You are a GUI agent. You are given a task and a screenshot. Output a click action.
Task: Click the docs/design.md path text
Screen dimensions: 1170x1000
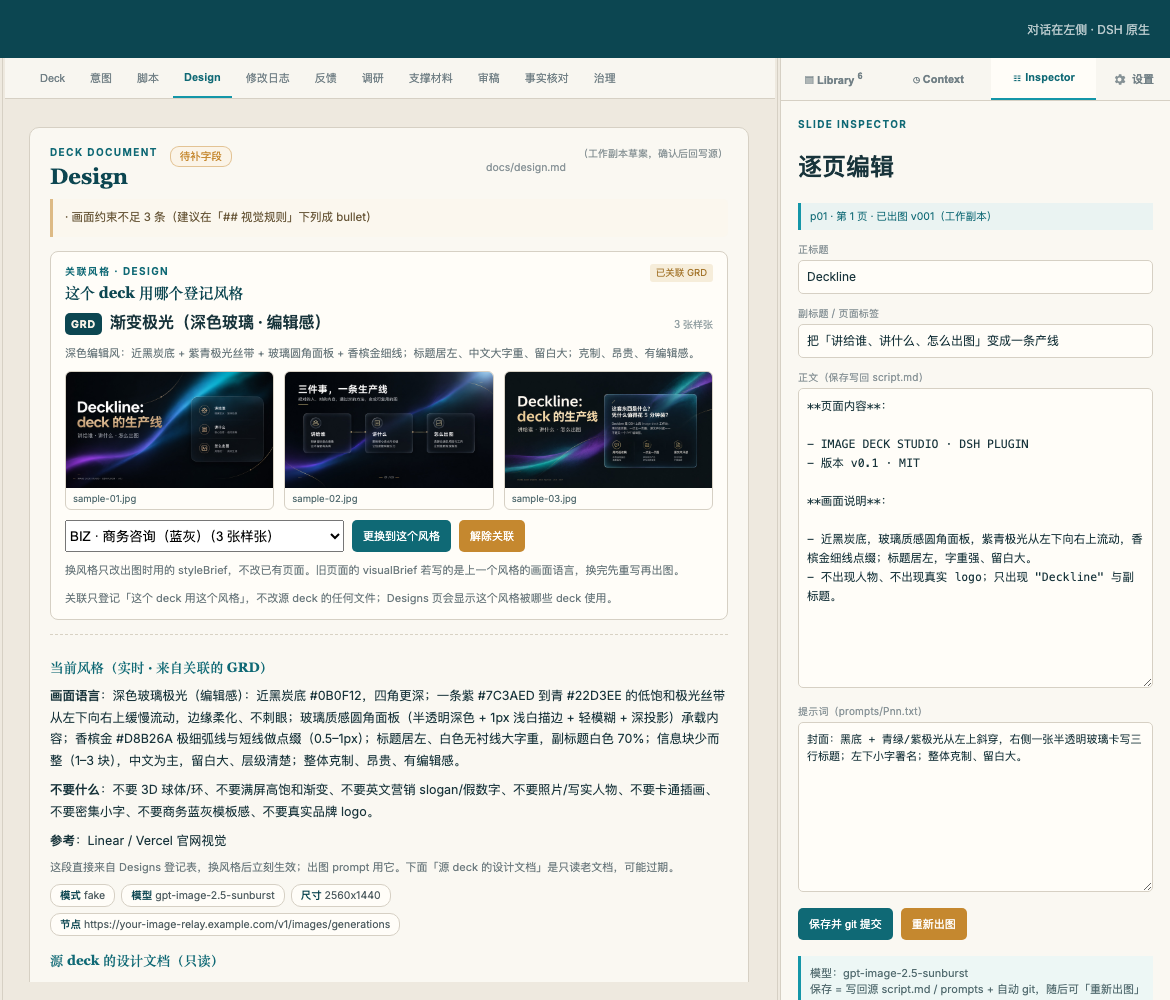point(525,167)
